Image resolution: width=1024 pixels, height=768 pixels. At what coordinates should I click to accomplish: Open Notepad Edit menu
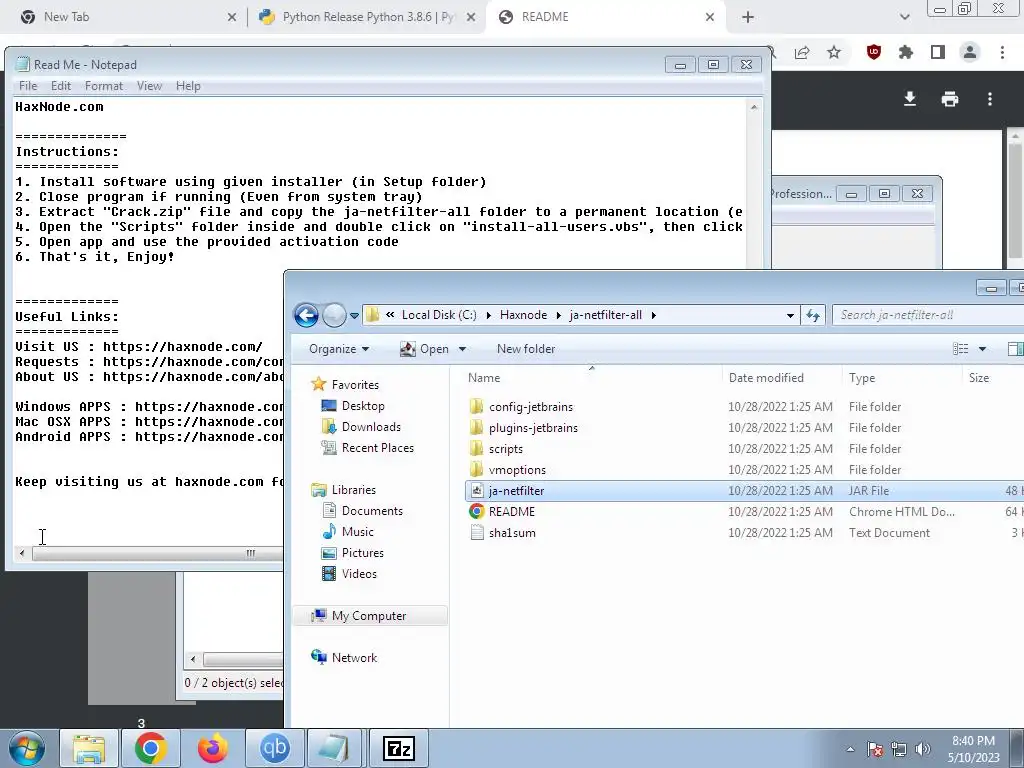click(x=61, y=86)
